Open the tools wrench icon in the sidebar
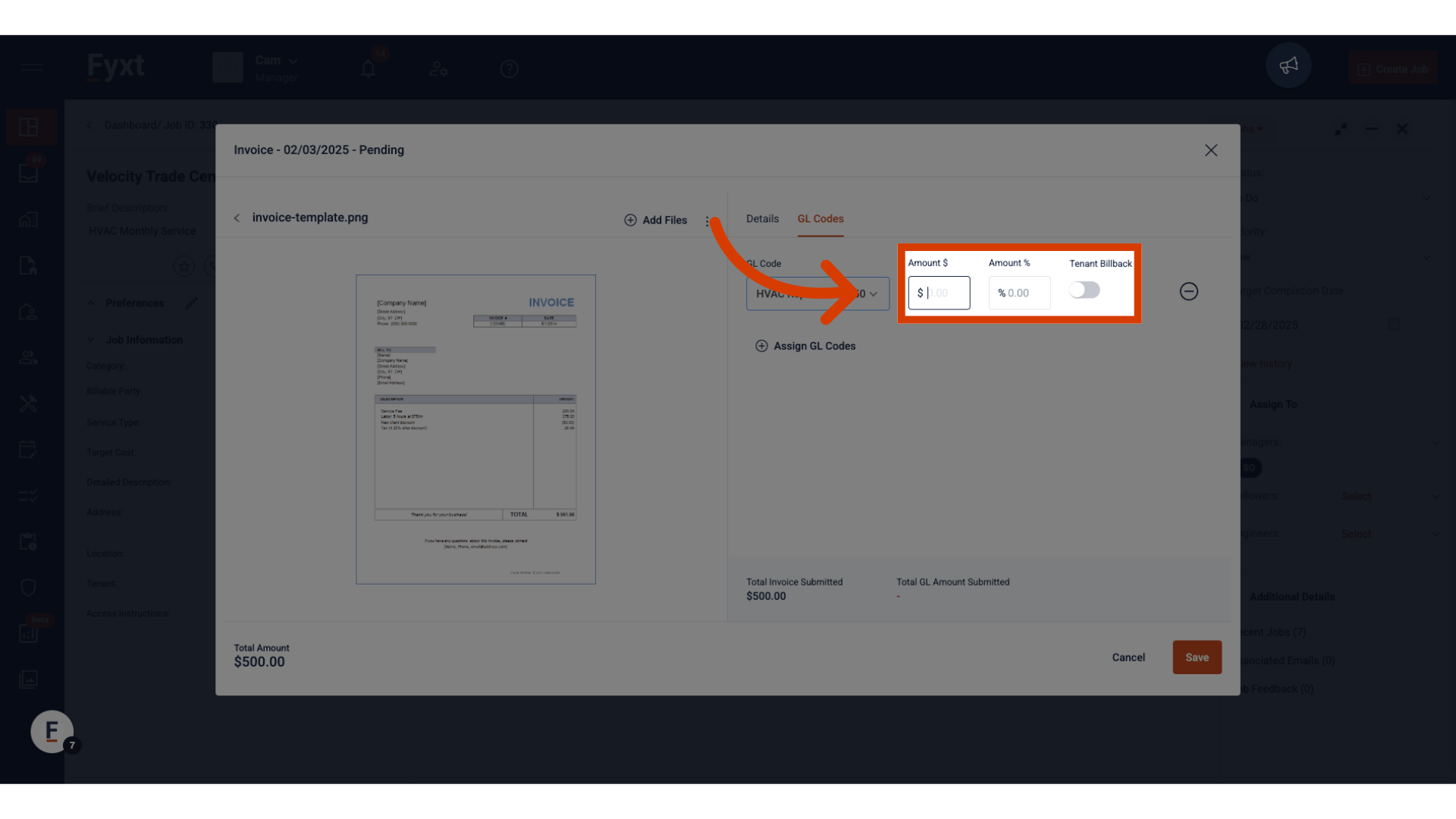The image size is (1456, 819). [29, 403]
